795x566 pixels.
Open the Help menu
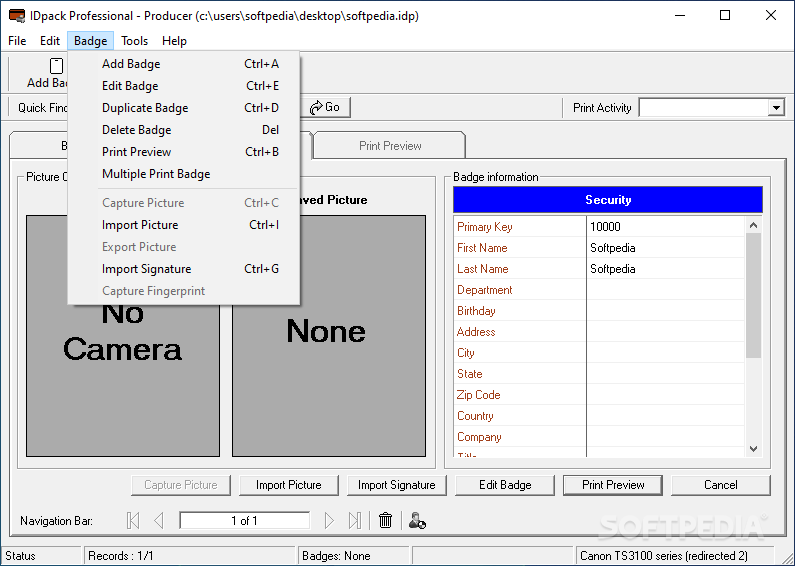pos(174,41)
